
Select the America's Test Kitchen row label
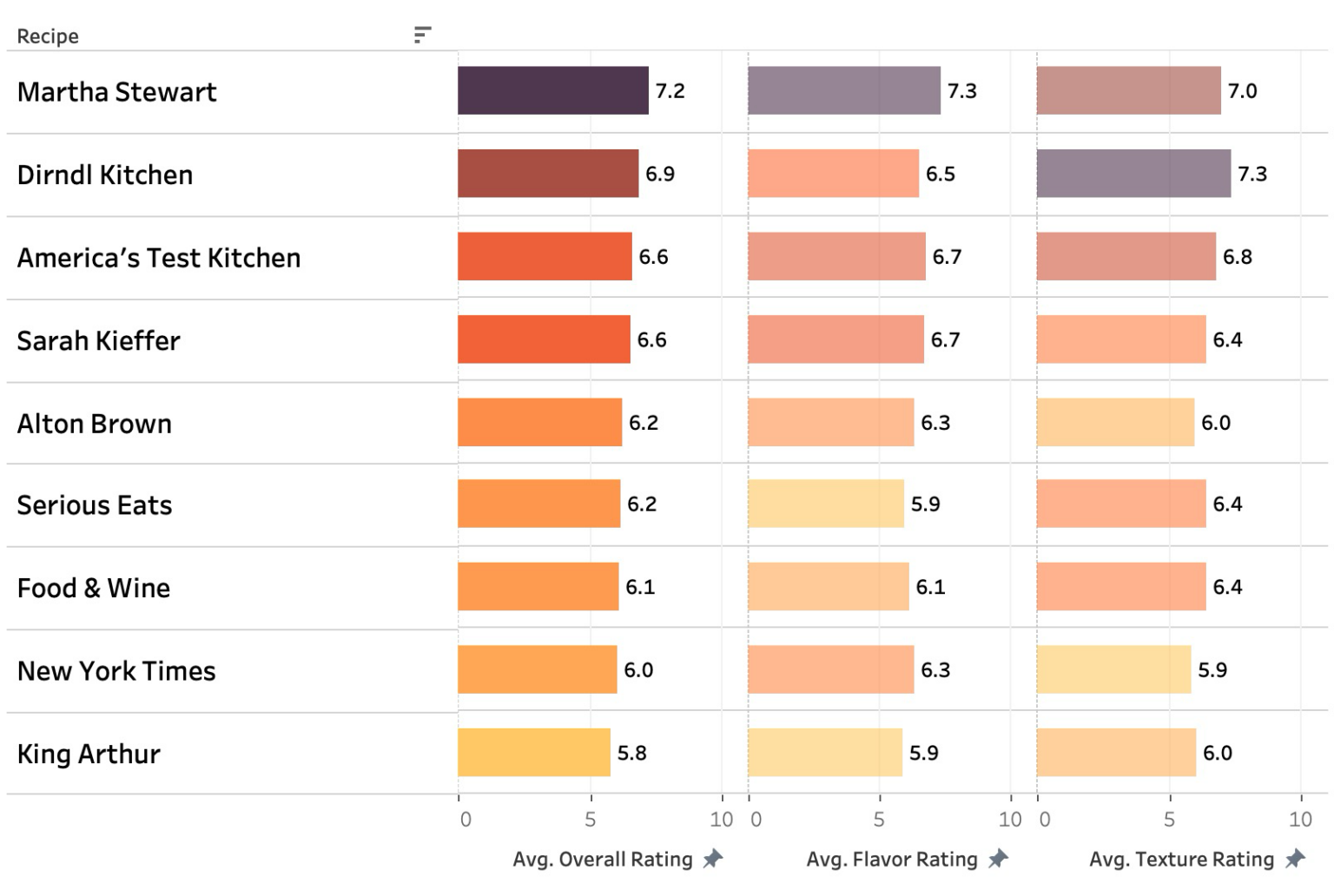(159, 258)
